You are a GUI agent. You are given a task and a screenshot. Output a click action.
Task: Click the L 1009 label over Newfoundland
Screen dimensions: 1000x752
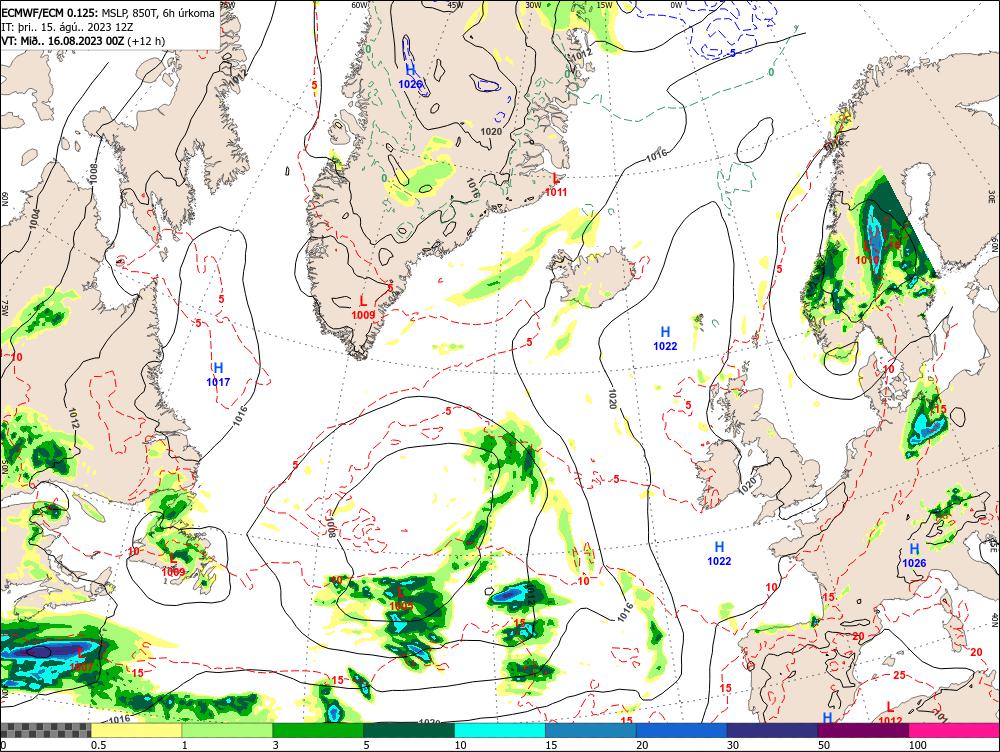(x=173, y=564)
